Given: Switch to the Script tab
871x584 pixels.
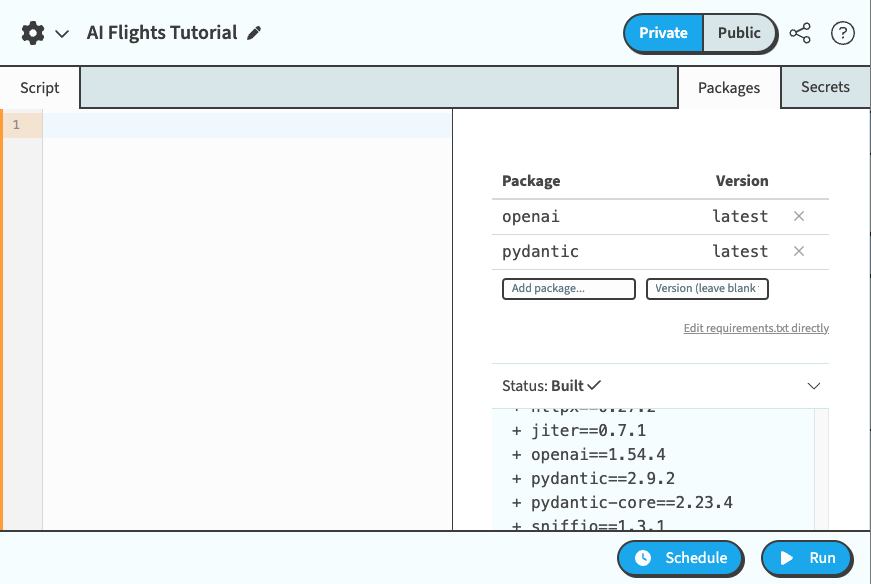Looking at the screenshot, I should coord(39,87).
